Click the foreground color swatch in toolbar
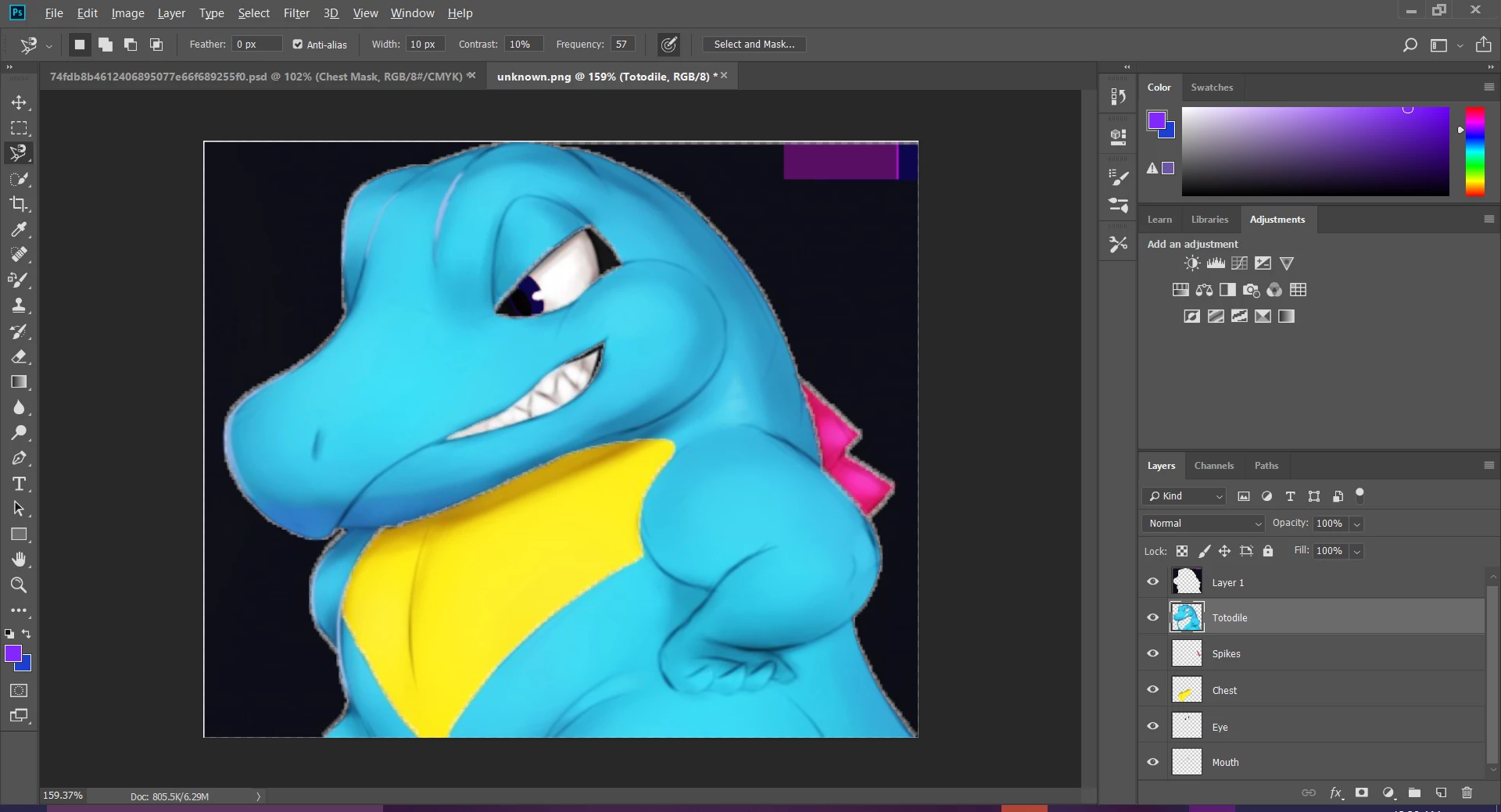Screen dimensions: 1501x812 coord(13,654)
